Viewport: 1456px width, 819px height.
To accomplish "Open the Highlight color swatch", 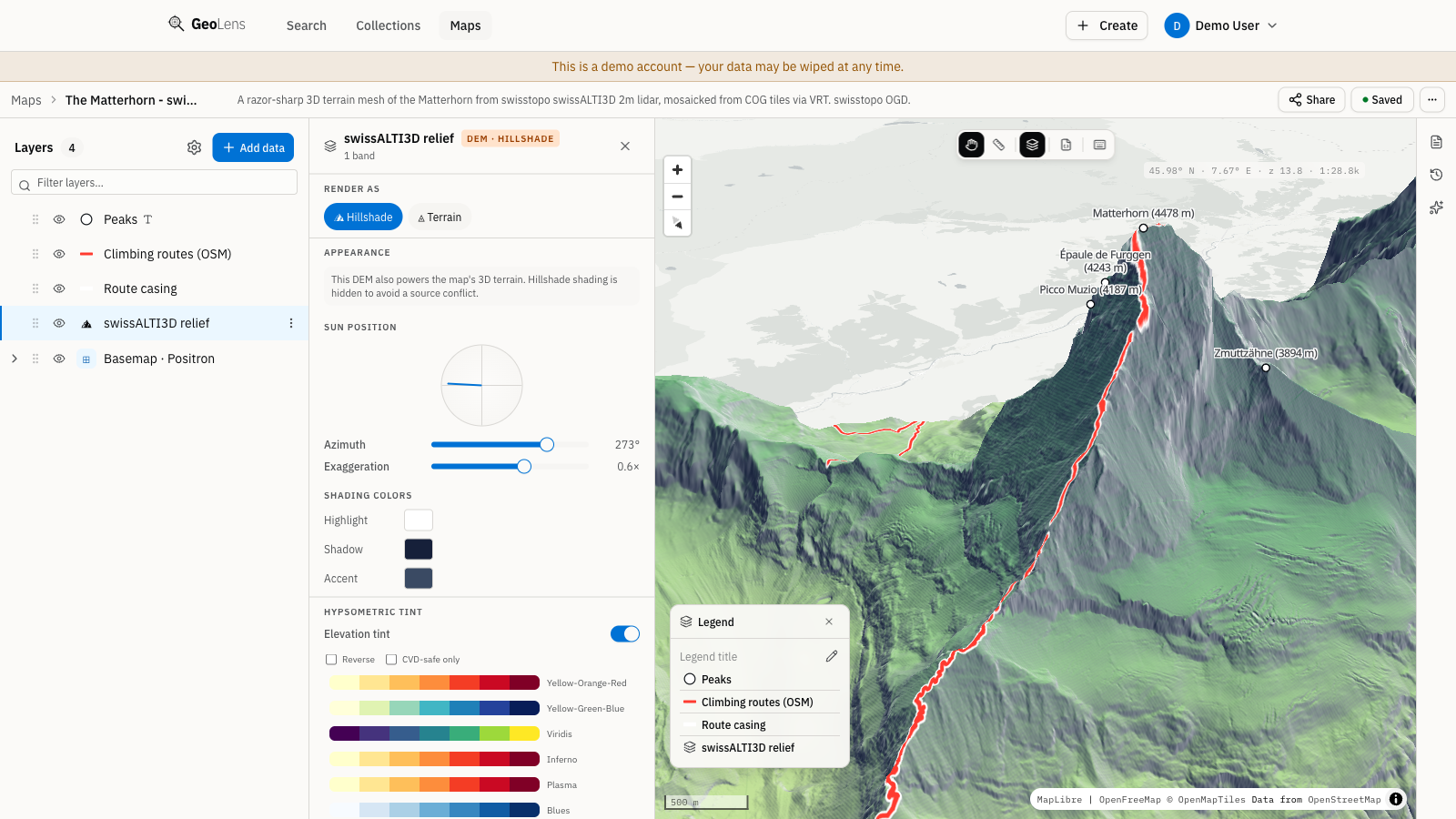I will [419, 521].
